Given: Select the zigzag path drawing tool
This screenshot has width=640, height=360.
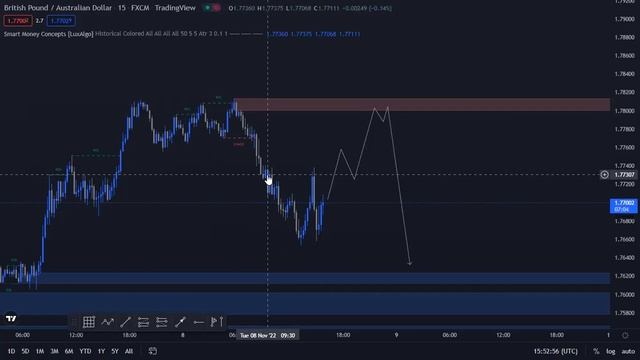Looking at the screenshot, I should (x=107, y=322).
